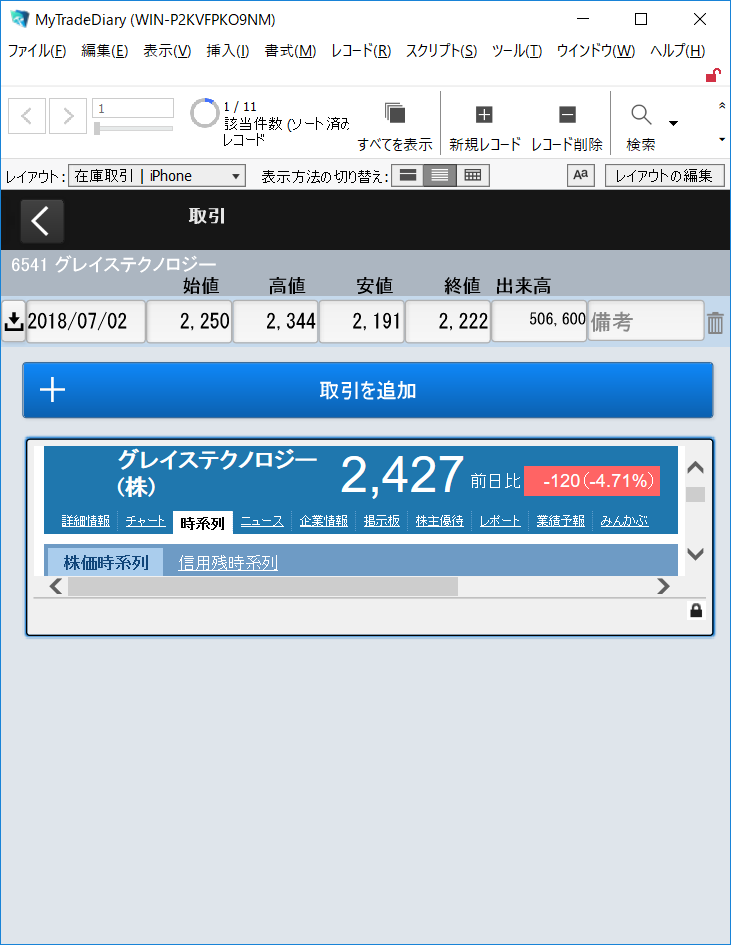The height and width of the screenshot is (945, 731).
Task: Open 詳細情報 tab in web viewer
Action: [x=86, y=521]
